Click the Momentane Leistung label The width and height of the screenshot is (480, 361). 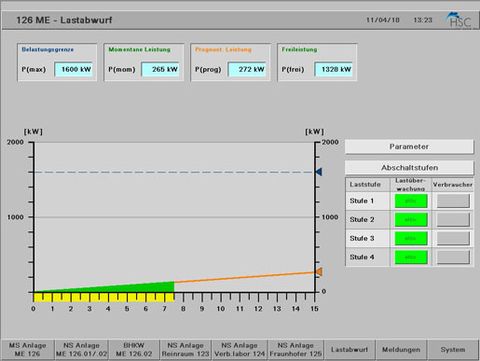[x=139, y=49]
